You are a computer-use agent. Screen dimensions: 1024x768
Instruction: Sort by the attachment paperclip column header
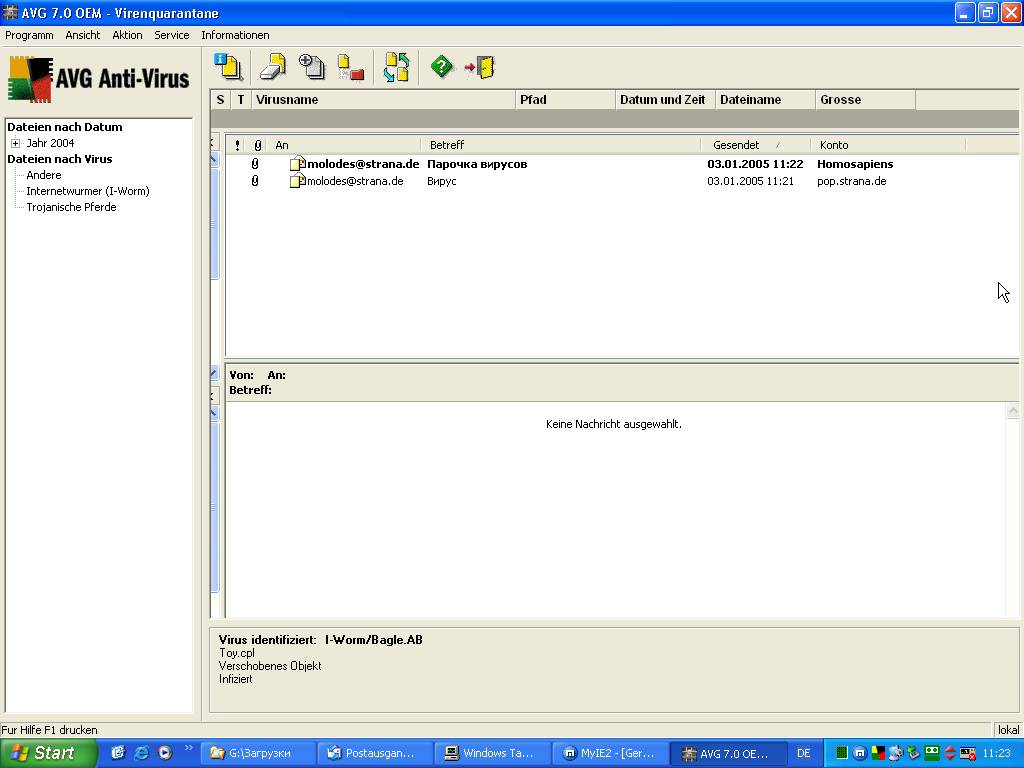pos(257,145)
